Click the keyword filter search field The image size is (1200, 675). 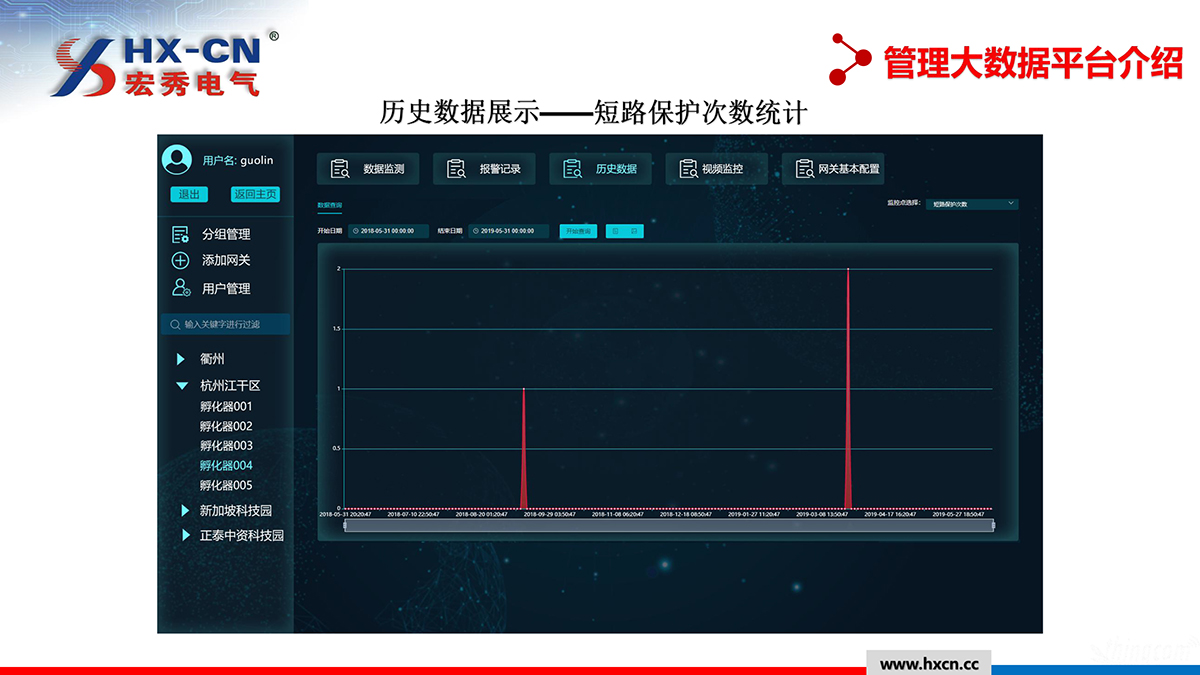(226, 324)
